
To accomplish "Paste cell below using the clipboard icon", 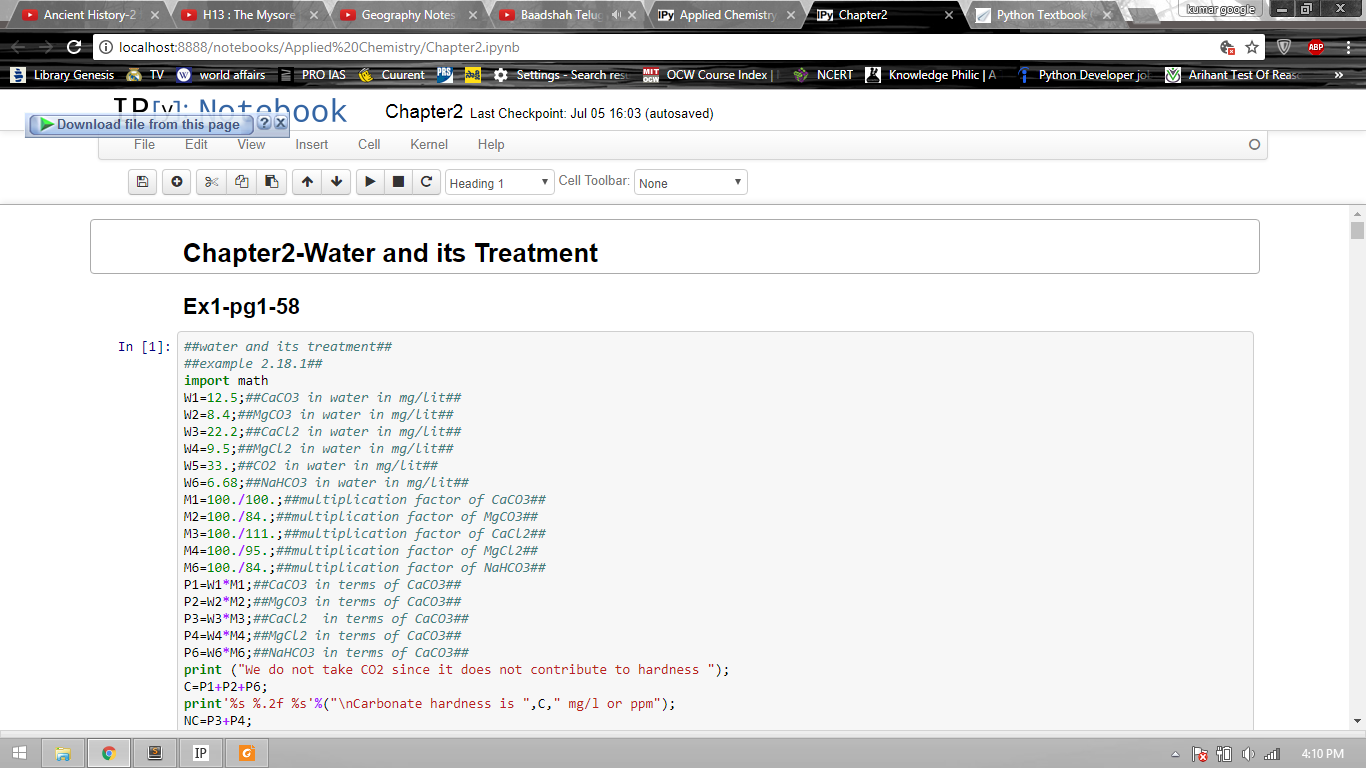I will tap(271, 182).
